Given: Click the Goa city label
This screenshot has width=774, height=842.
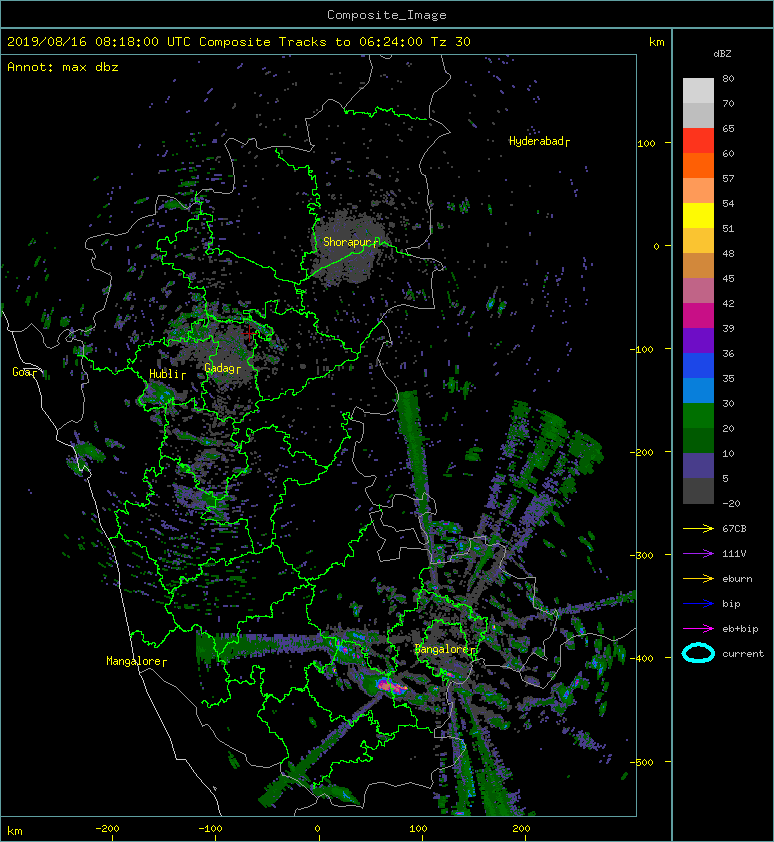Looking at the screenshot, I should (x=26, y=372).
